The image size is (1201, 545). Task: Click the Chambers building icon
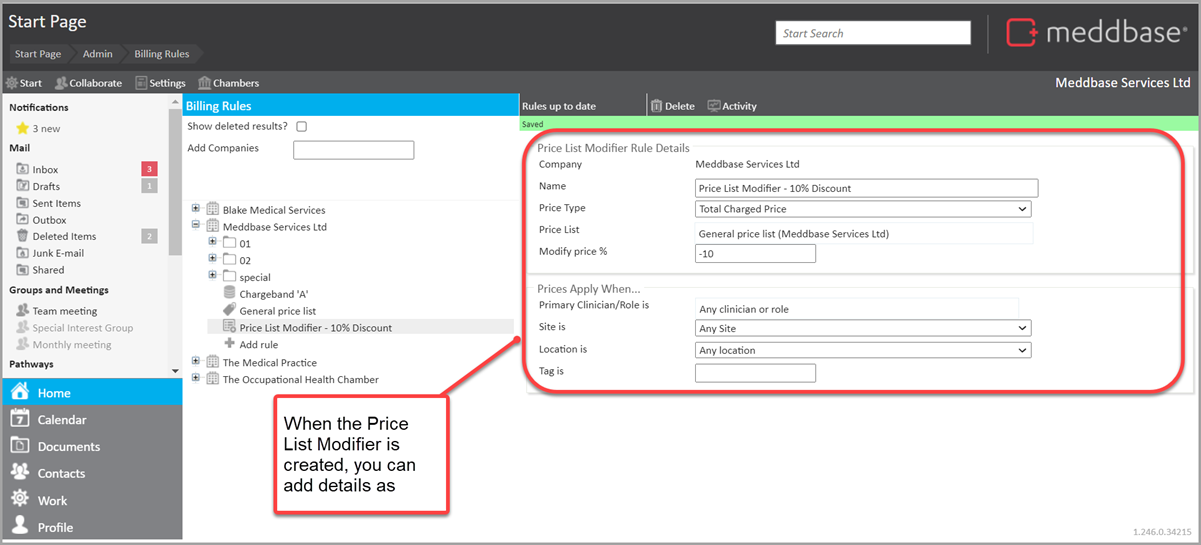[x=205, y=83]
